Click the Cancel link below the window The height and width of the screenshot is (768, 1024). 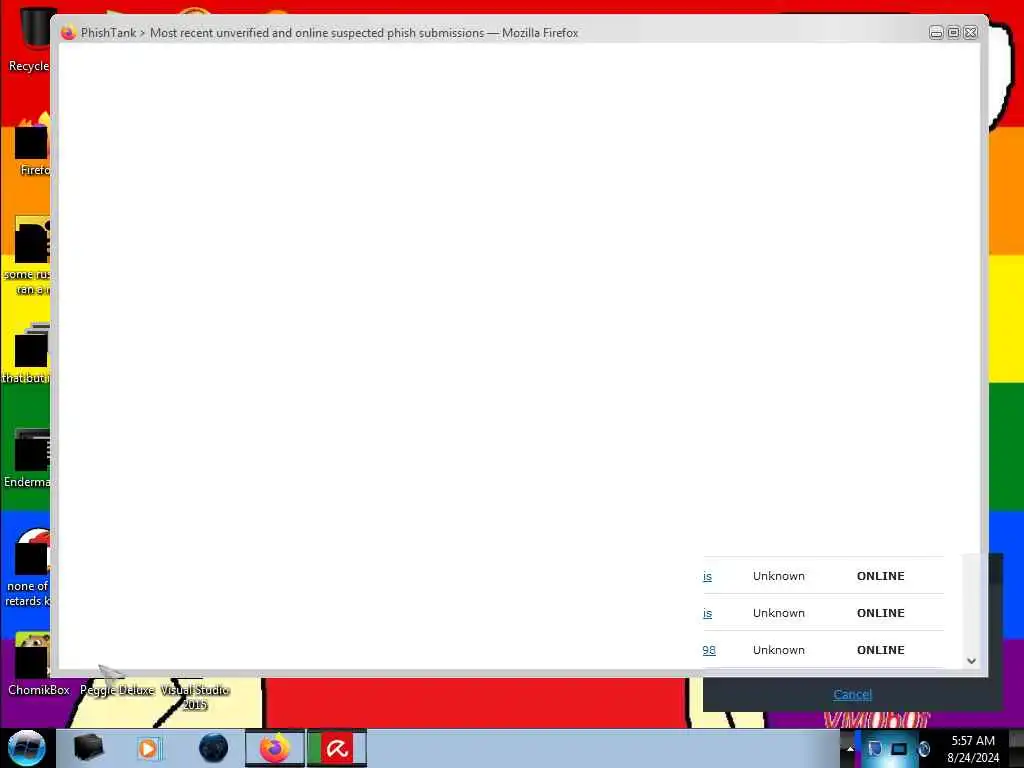[x=852, y=694]
